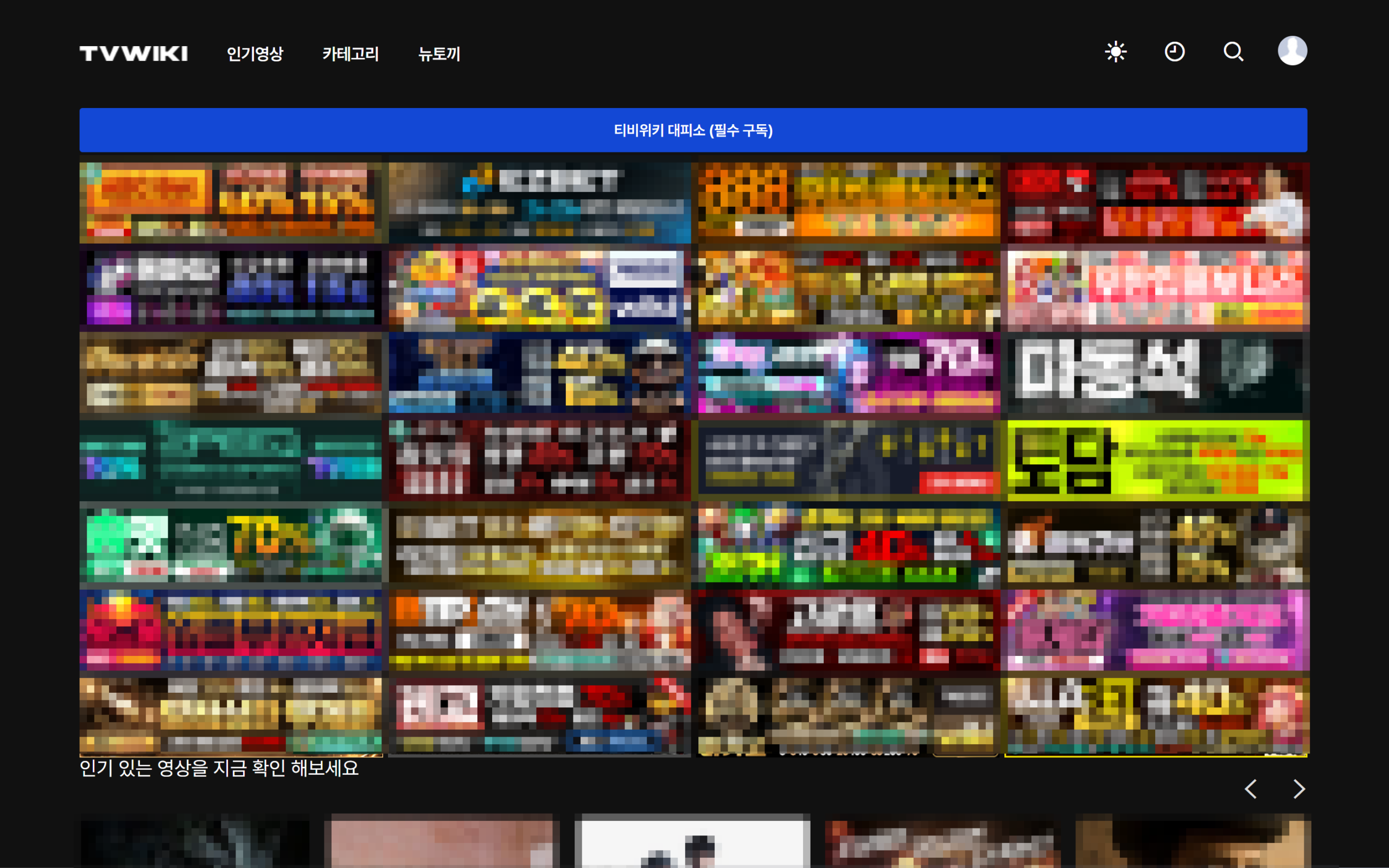The height and width of the screenshot is (868, 1389).
Task: Toggle the light/dark theme sun icon
Action: (1116, 52)
